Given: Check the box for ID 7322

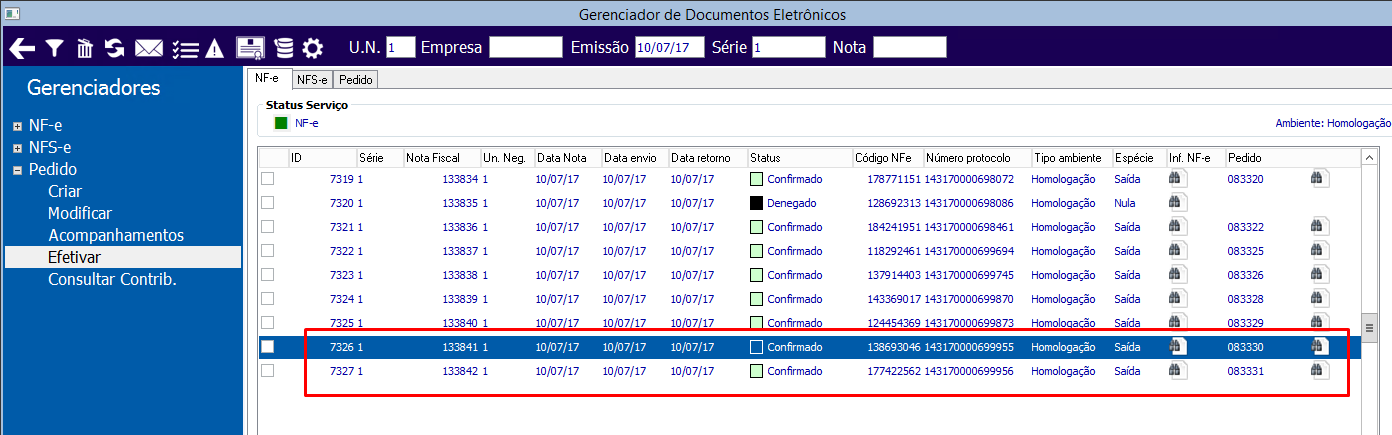Looking at the screenshot, I should tap(267, 251).
